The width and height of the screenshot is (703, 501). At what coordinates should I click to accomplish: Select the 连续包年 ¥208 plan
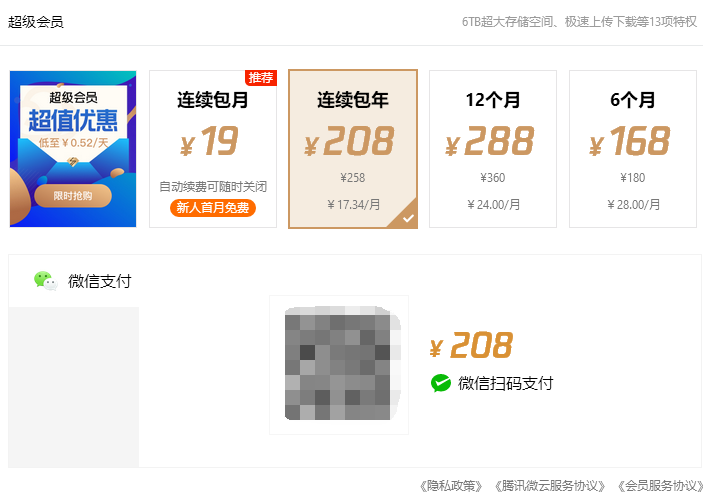tap(353, 149)
